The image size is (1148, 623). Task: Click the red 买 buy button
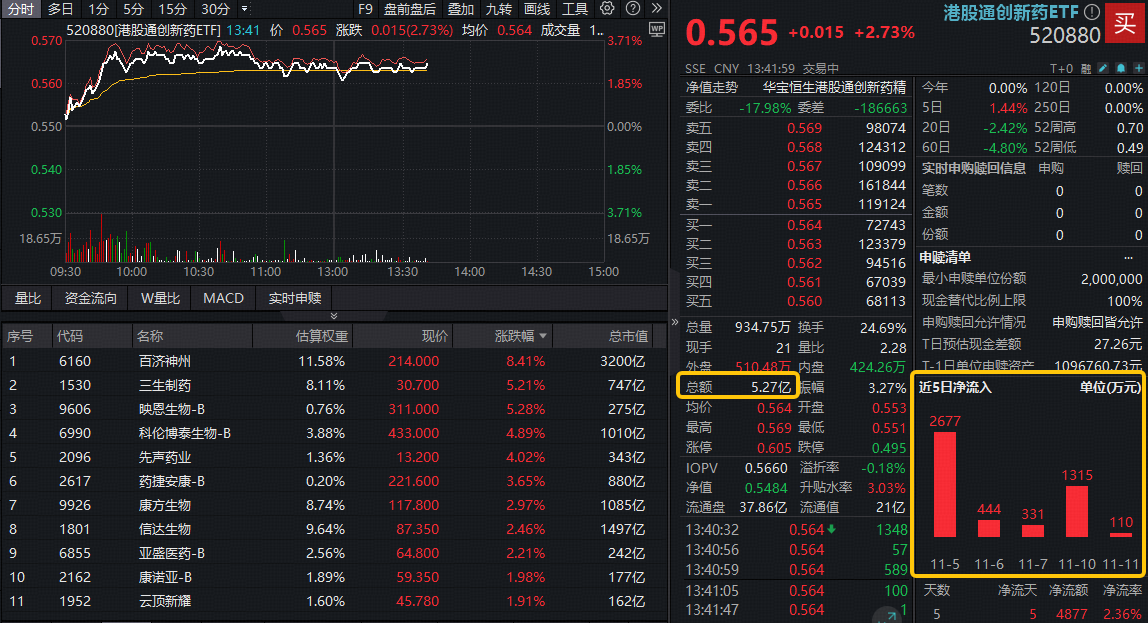[x=1125, y=23]
